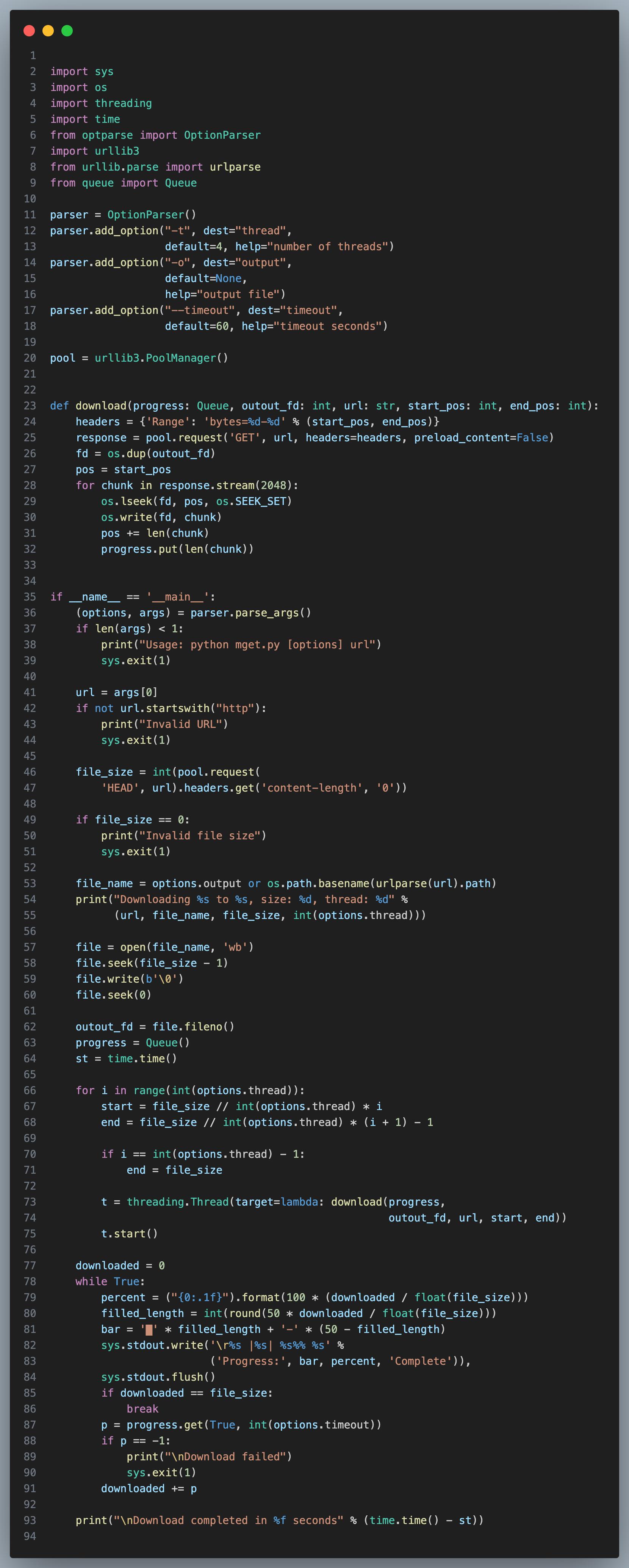Click 'file.seek(file_size - 1)' line

(152, 963)
